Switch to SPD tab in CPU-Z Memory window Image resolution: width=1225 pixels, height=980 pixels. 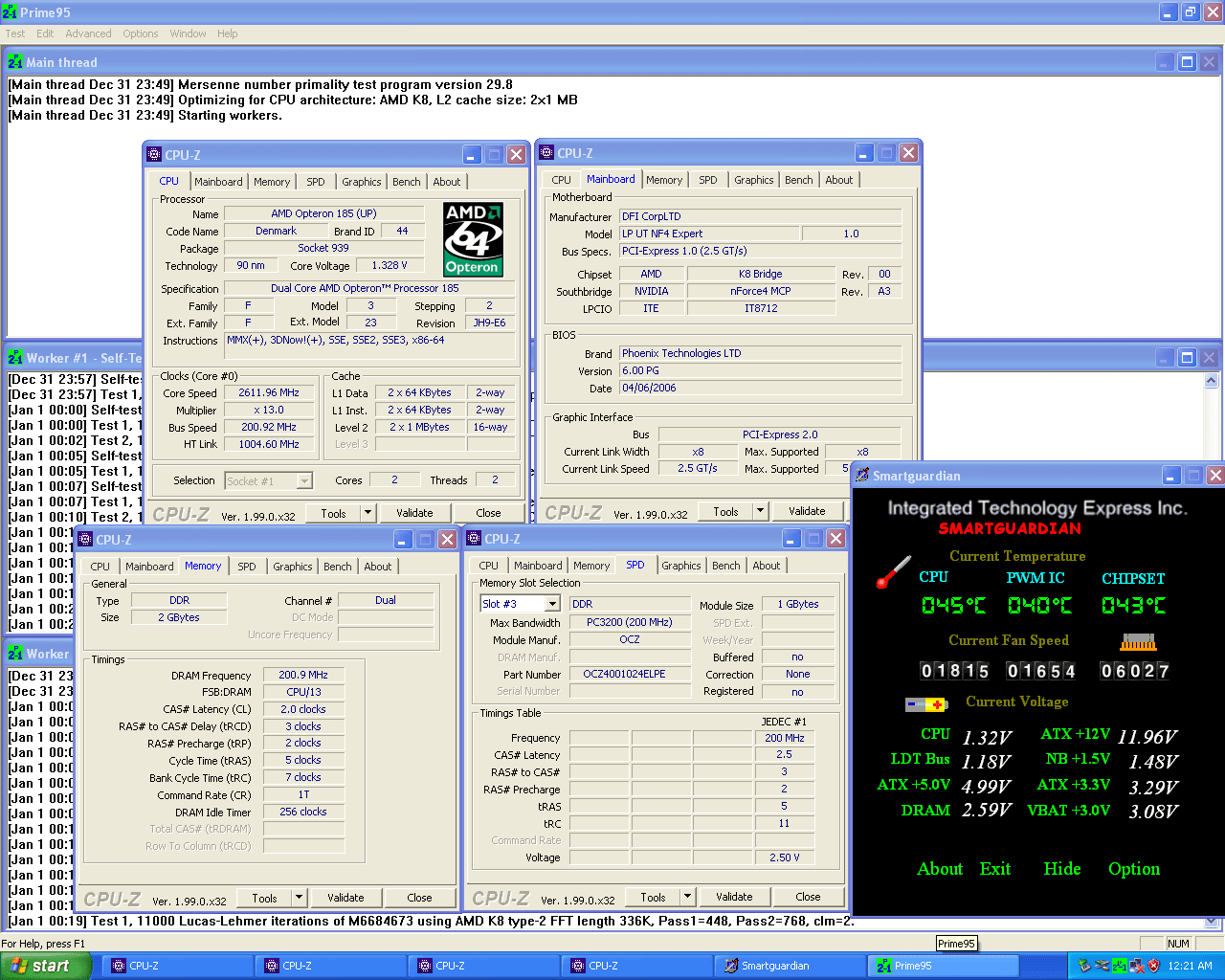247,567
